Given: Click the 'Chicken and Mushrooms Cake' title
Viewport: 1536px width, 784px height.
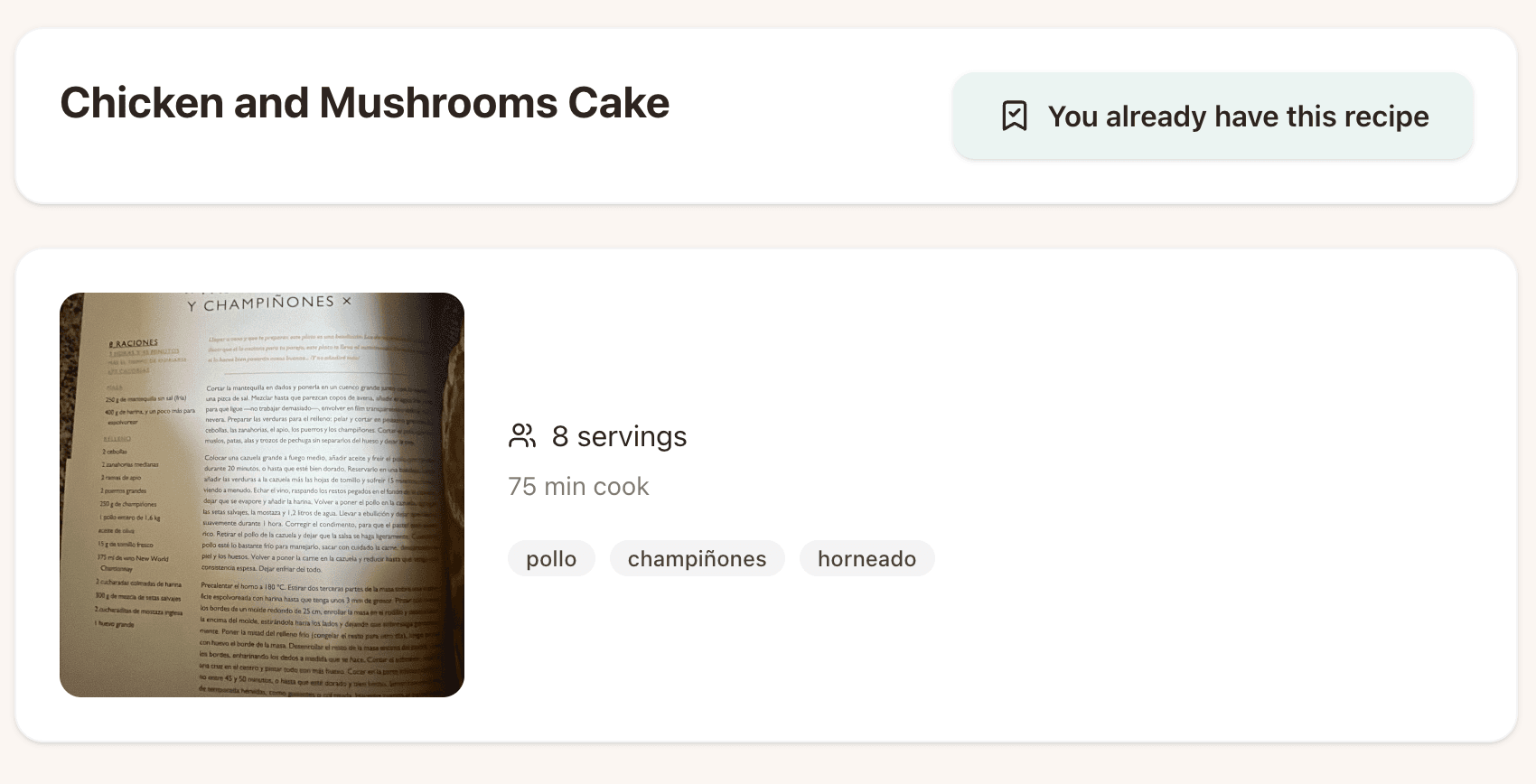Looking at the screenshot, I should [365, 103].
